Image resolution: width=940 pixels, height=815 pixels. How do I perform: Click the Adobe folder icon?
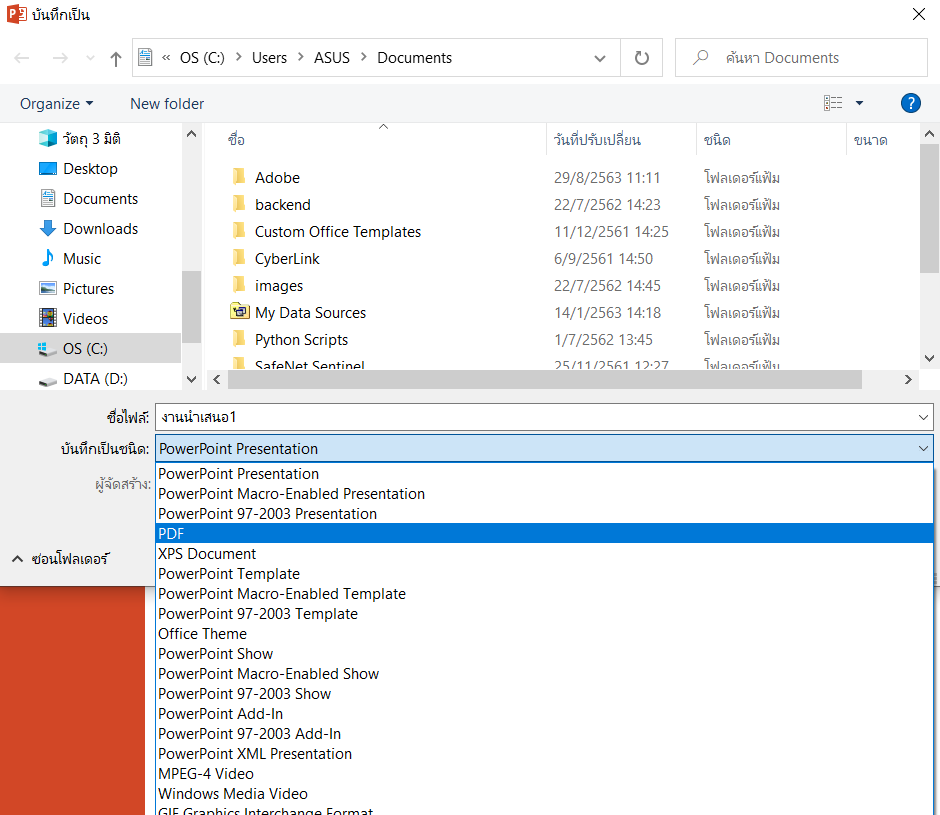[239, 177]
